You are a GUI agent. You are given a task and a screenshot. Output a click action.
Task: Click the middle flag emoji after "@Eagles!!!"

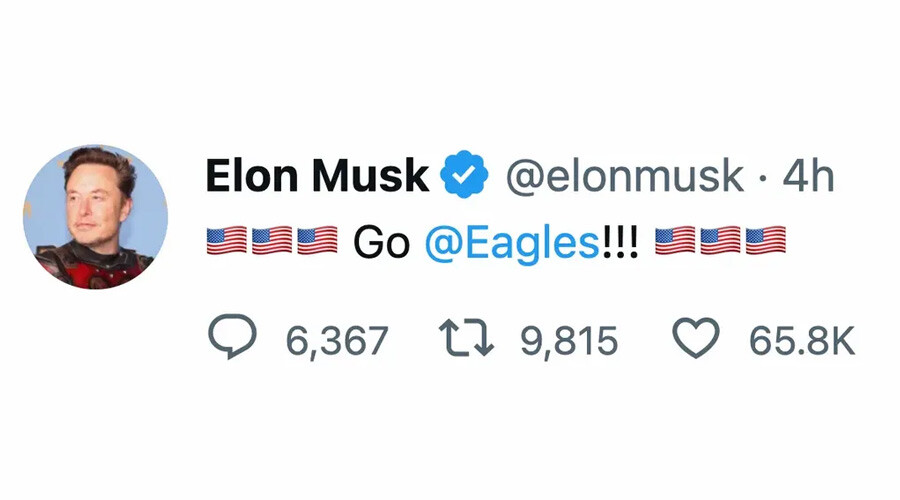tap(720, 241)
